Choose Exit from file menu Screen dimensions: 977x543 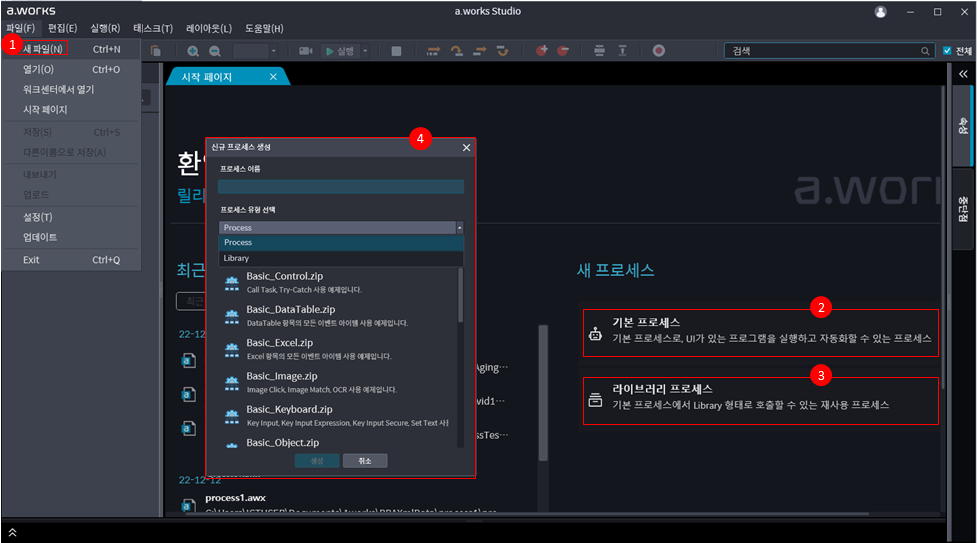tap(72, 260)
